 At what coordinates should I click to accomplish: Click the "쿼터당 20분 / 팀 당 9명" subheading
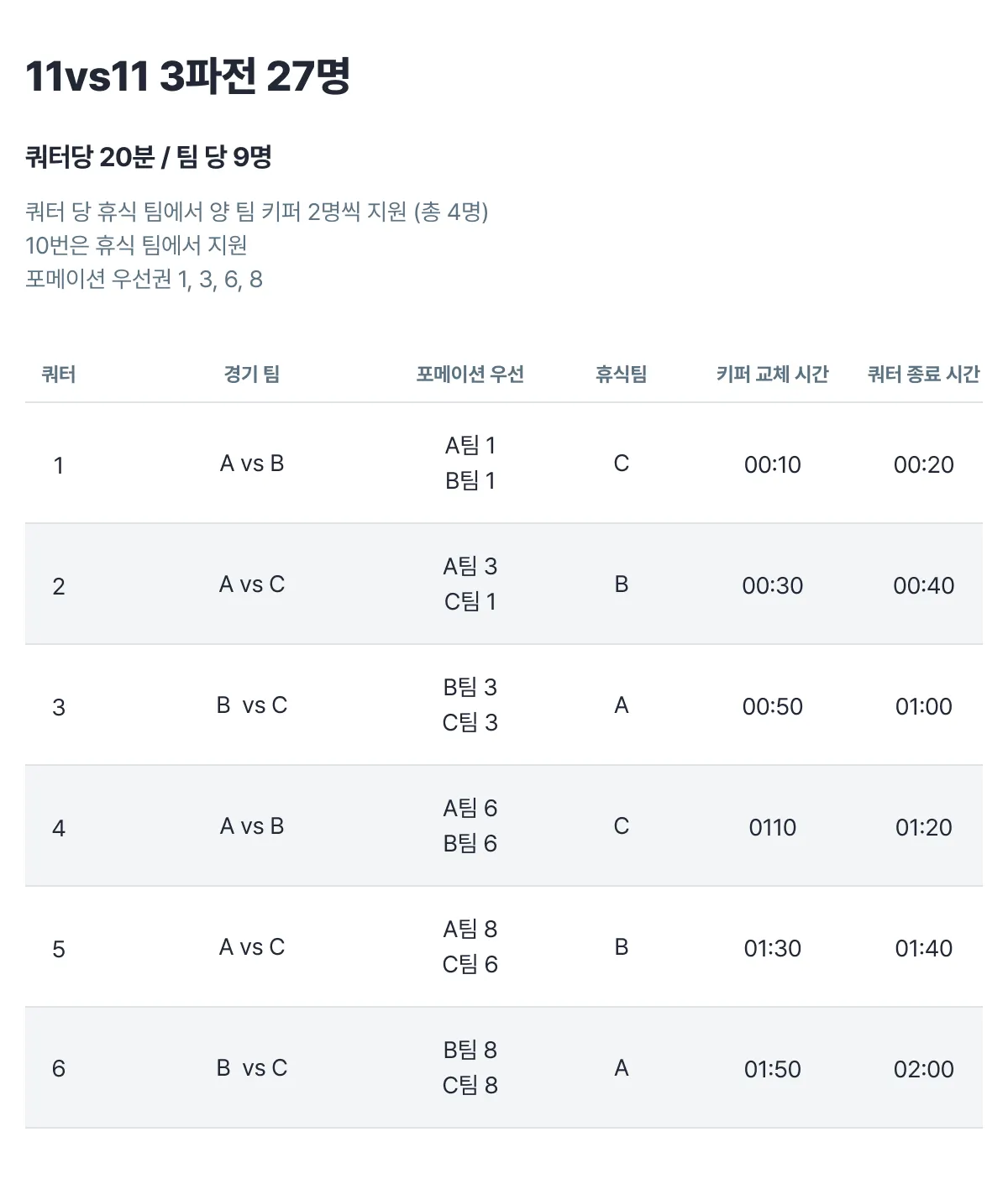pos(149,157)
